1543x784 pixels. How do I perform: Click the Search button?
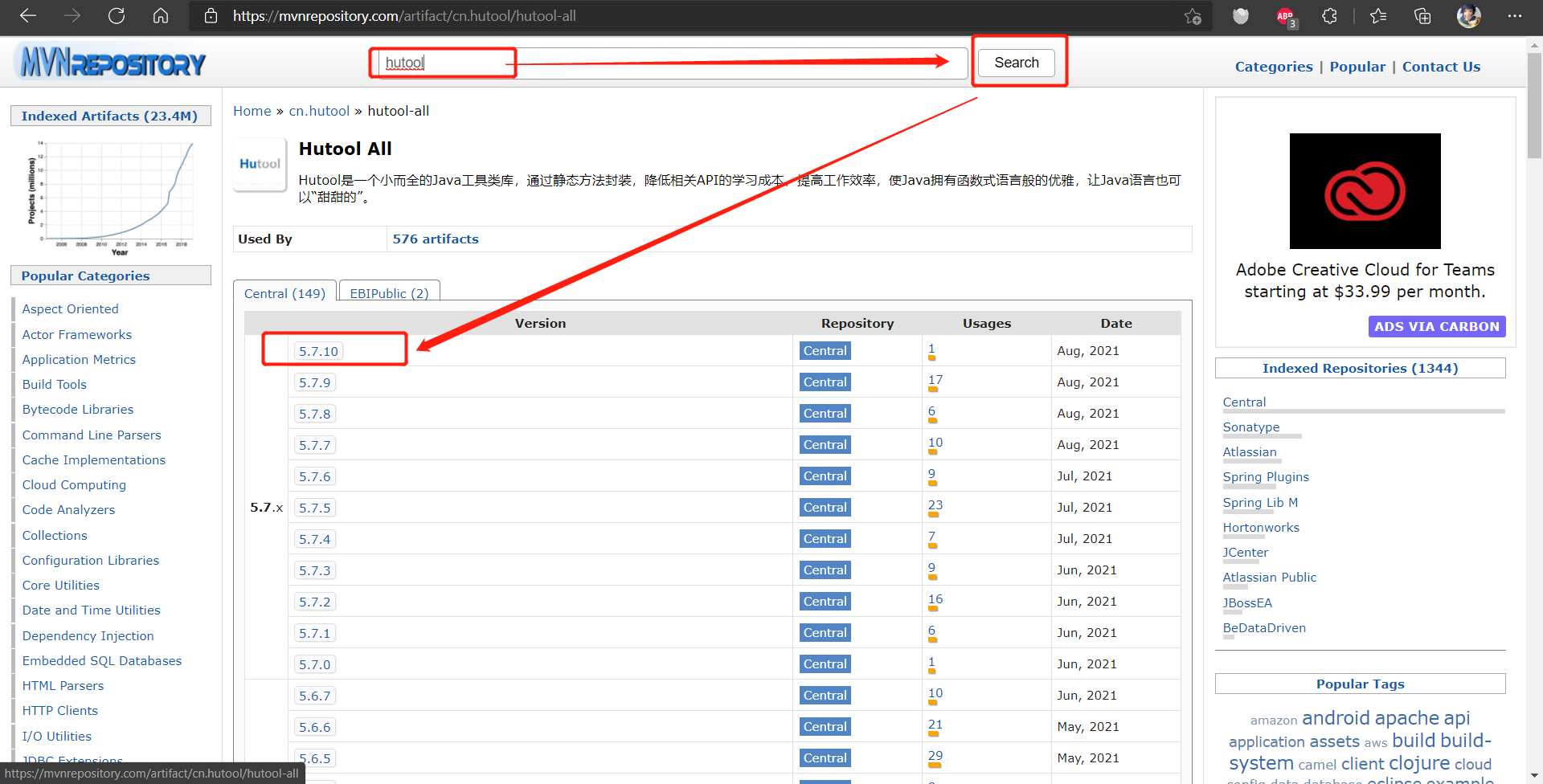(x=1016, y=63)
